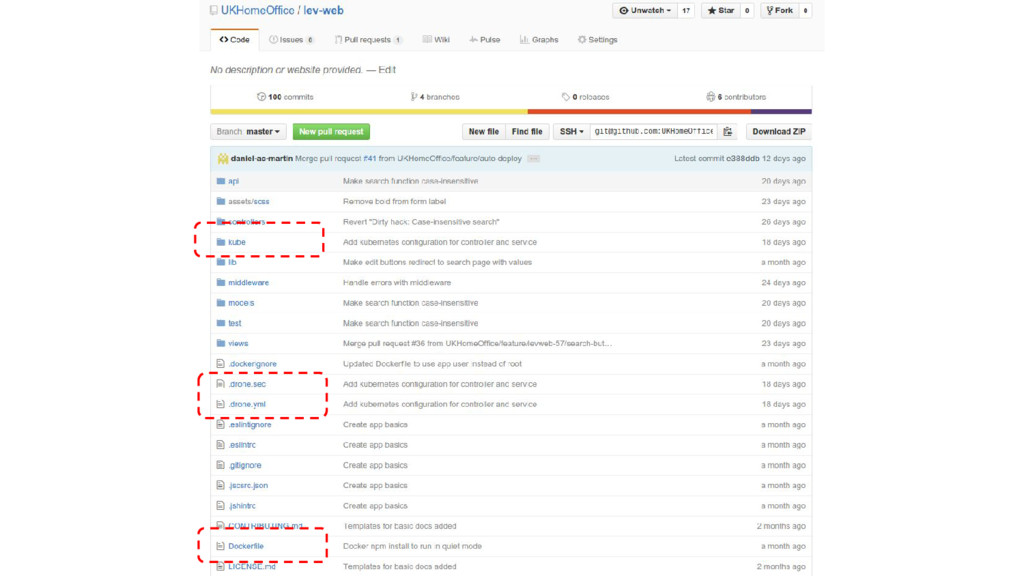Open the .drone.yml file
The width and height of the screenshot is (1024, 576).
(x=247, y=404)
